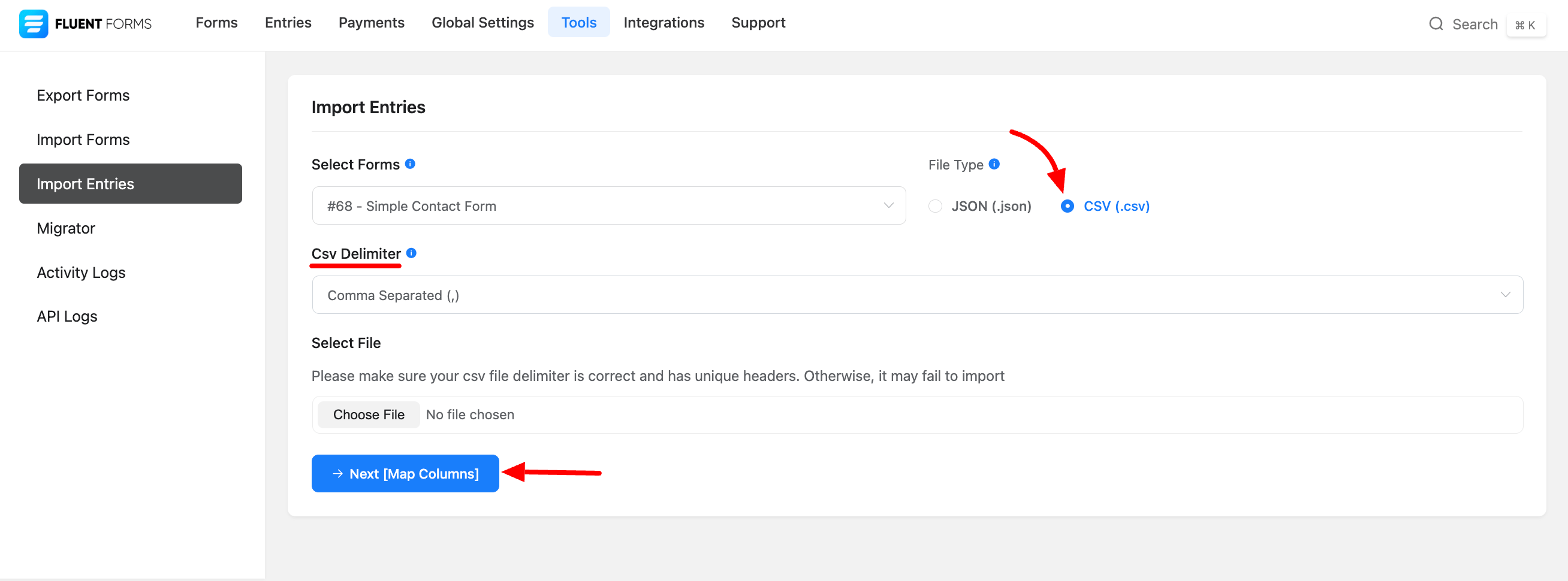Open the Select Forms dropdown
This screenshot has height=581, width=1568.
(608, 205)
